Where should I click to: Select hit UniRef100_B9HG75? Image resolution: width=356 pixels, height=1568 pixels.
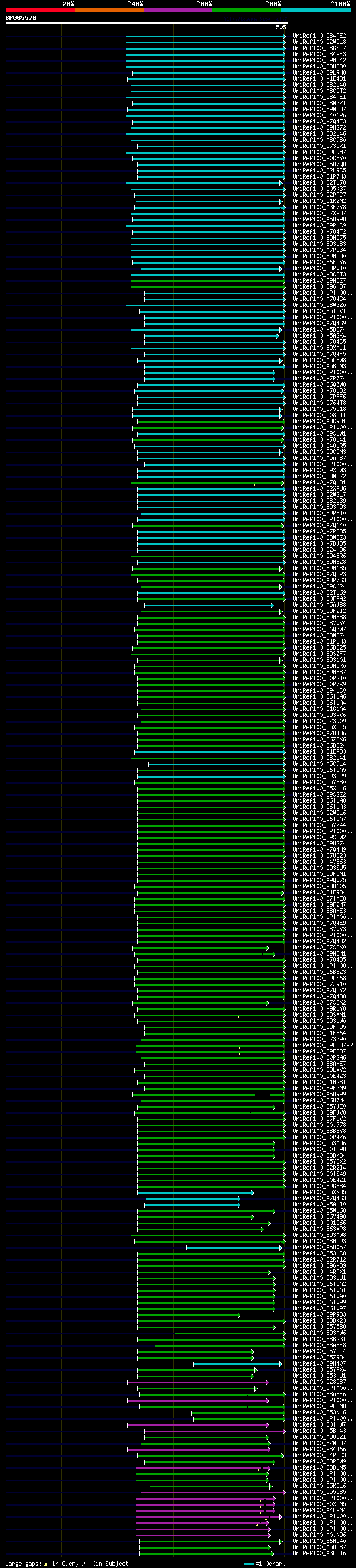click(x=319, y=238)
